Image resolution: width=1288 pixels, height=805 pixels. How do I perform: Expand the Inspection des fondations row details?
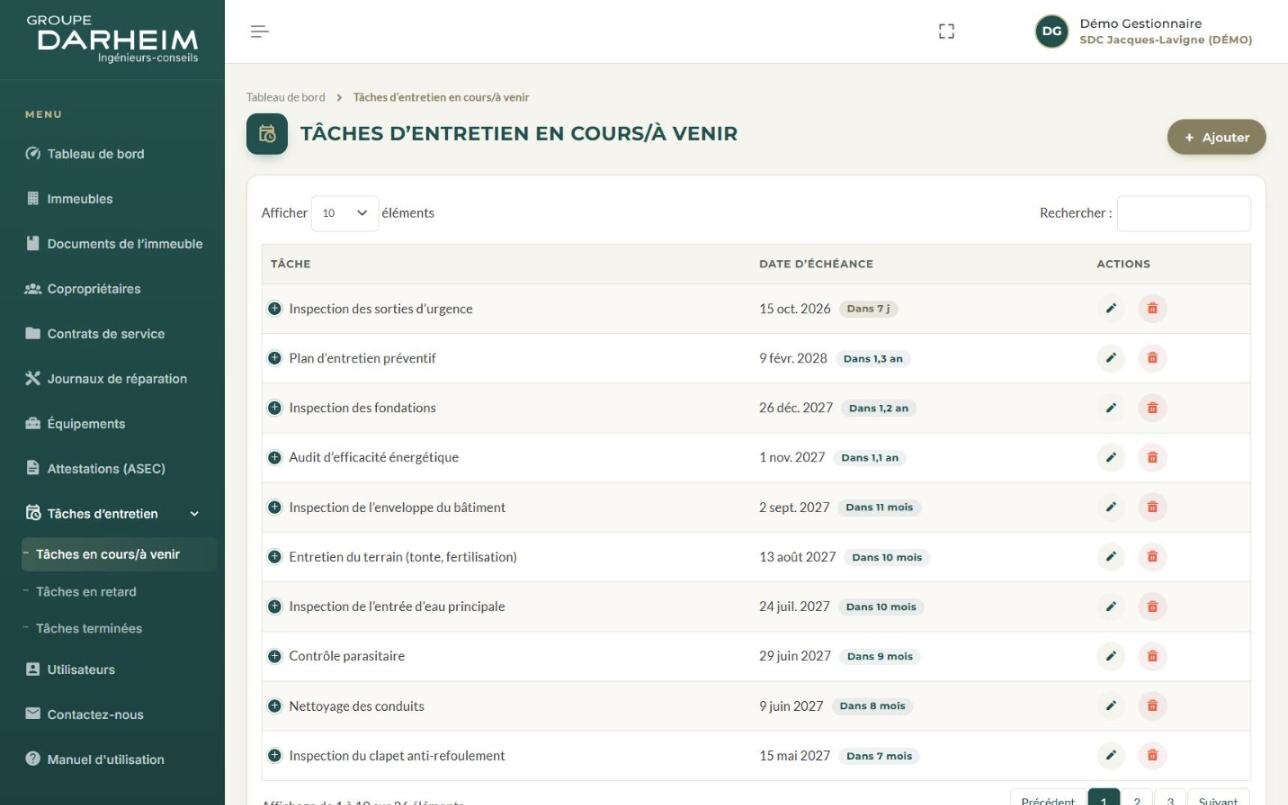(x=275, y=408)
